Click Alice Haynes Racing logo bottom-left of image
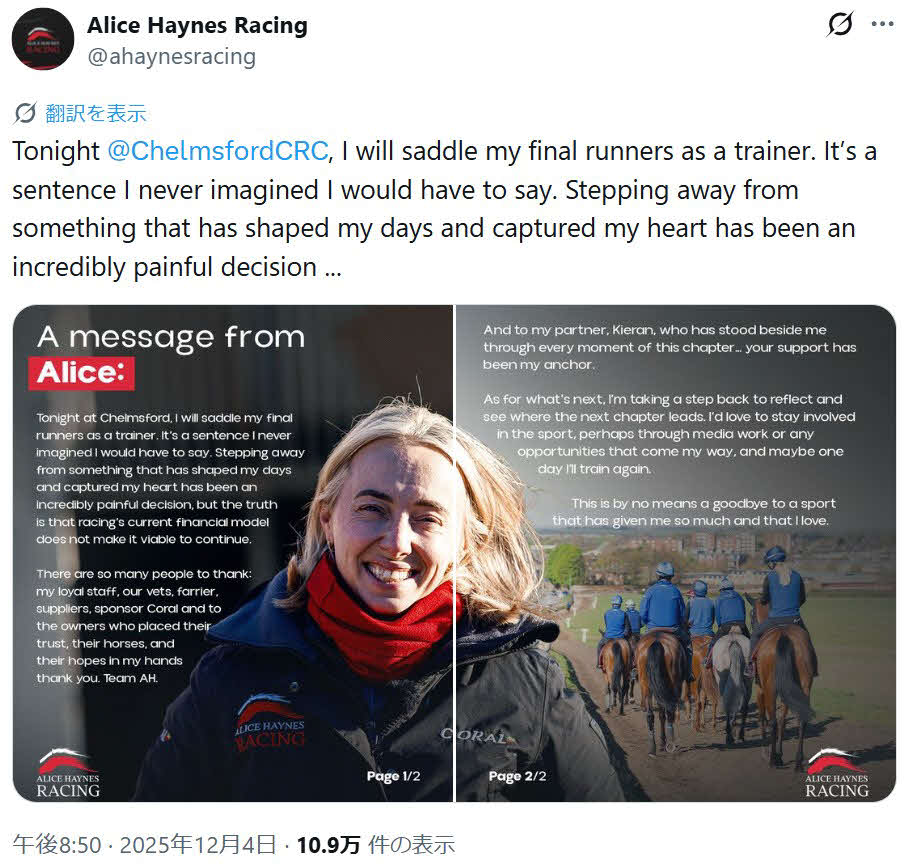This screenshot has height=864, width=912. (x=67, y=773)
